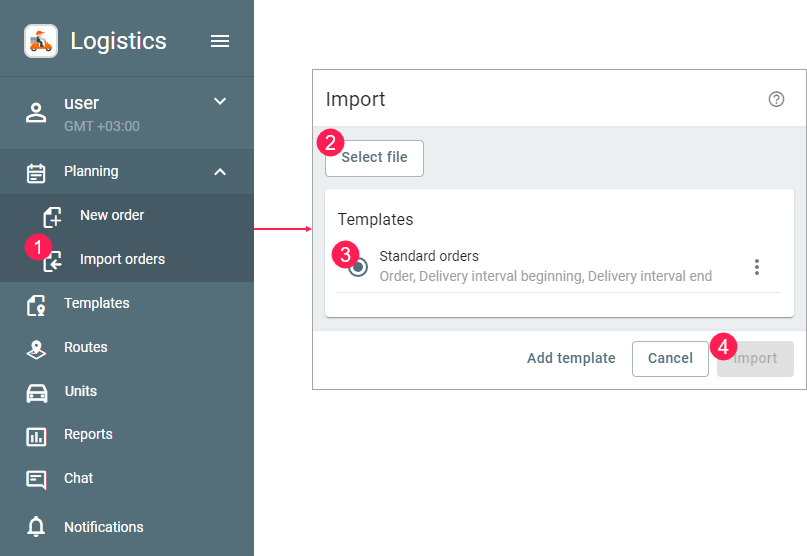807x556 pixels.
Task: Open Standard orders three-dot options menu
Action: [x=757, y=267]
